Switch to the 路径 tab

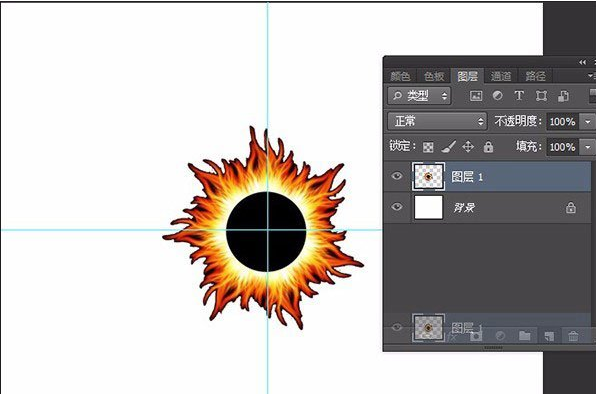[x=535, y=76]
